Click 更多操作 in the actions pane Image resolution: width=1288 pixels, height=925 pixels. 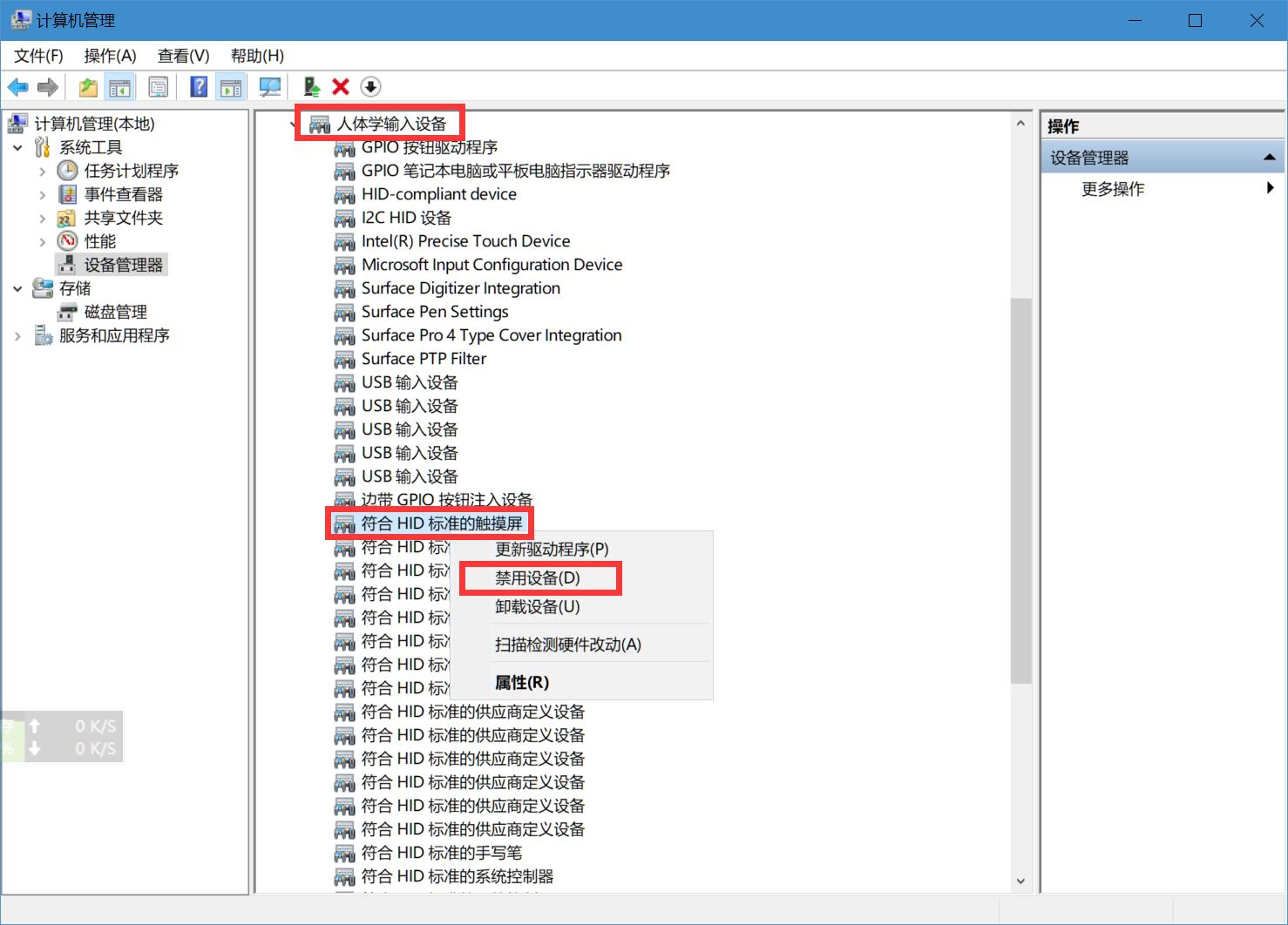point(1113,189)
